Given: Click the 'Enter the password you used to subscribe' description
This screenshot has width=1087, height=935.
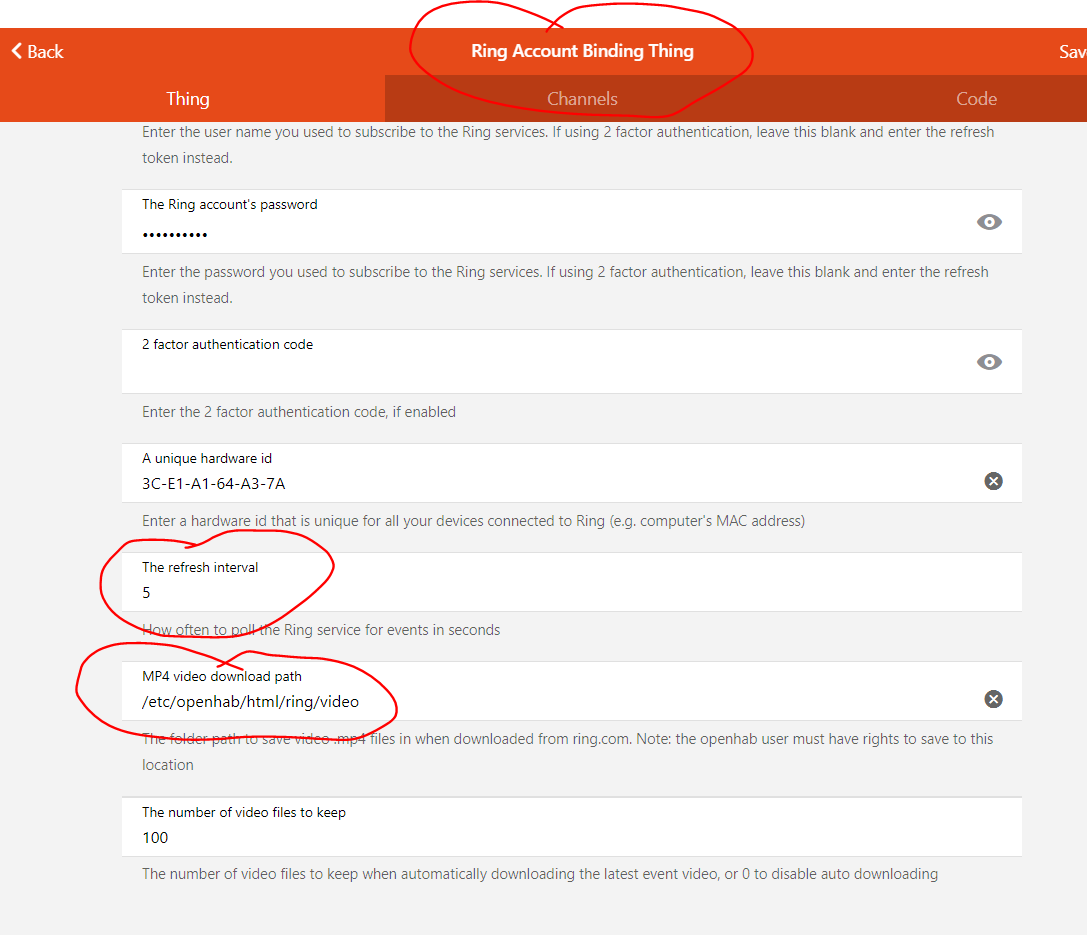Looking at the screenshot, I should coord(565,285).
